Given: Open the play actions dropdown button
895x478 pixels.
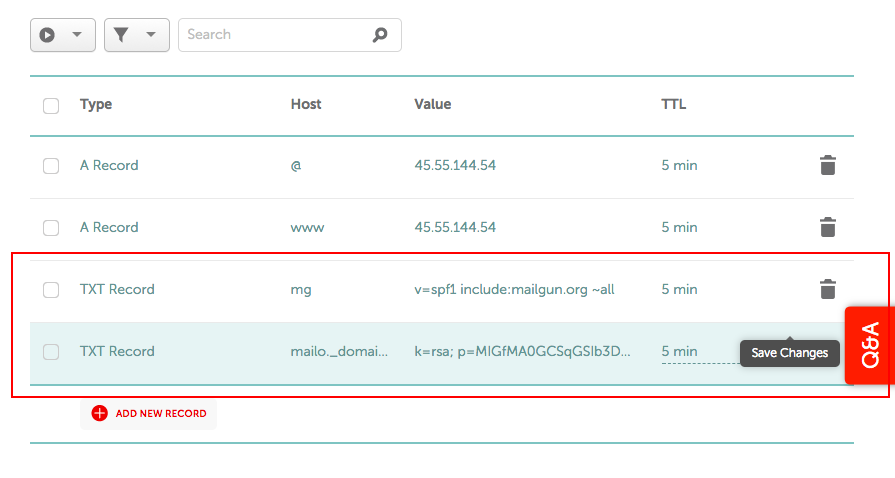Looking at the screenshot, I should click(x=63, y=35).
